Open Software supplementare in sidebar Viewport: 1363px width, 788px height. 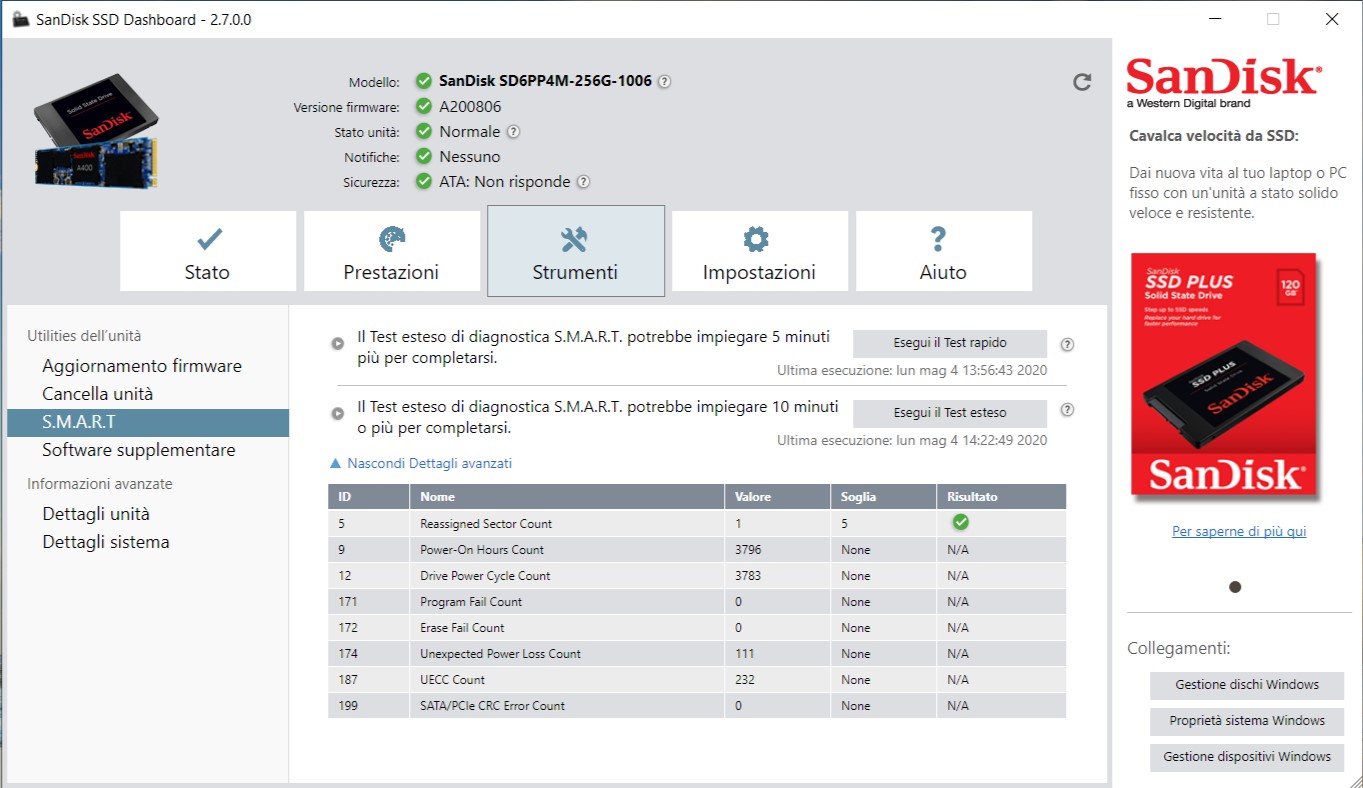(139, 450)
